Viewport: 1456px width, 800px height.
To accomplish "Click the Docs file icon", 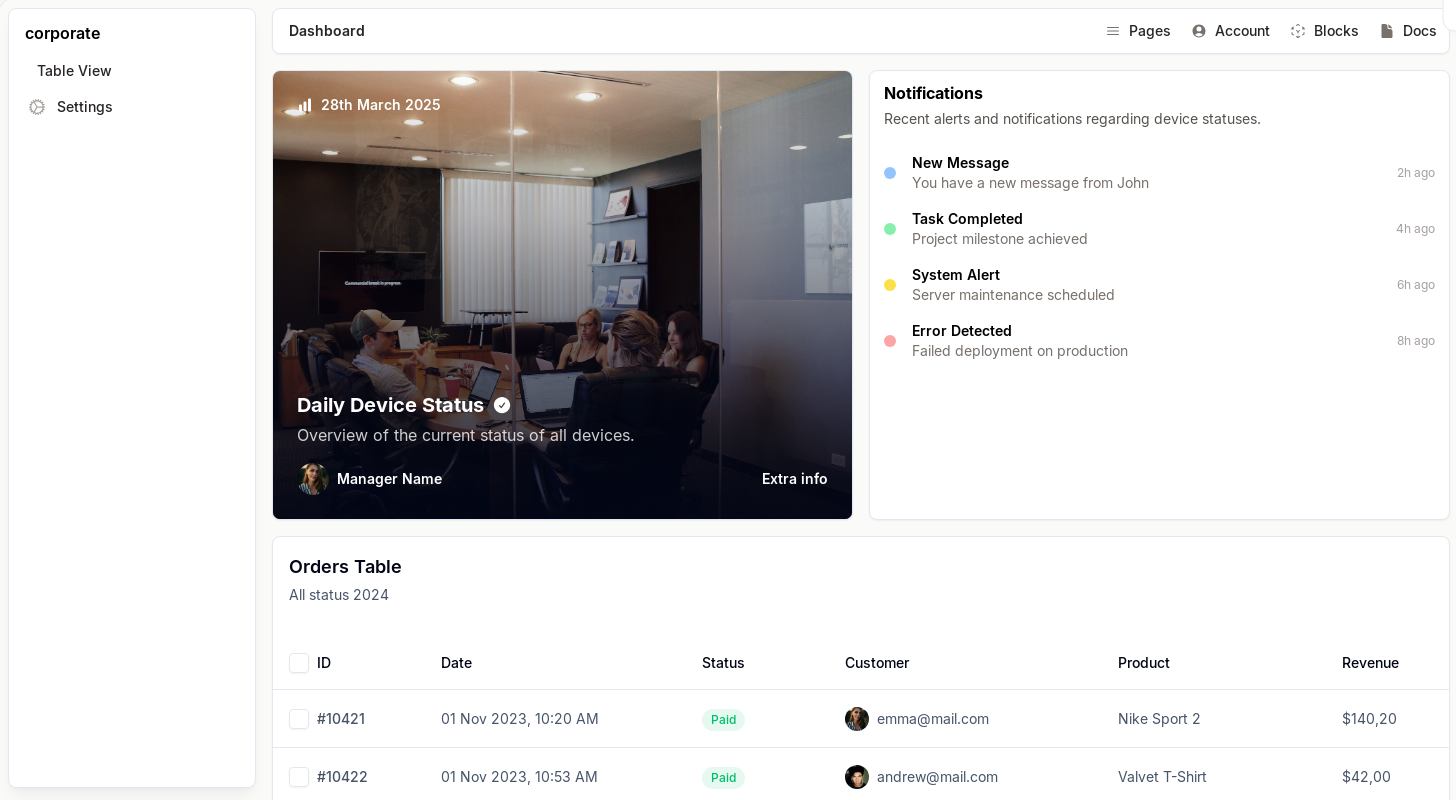I will click(1387, 31).
